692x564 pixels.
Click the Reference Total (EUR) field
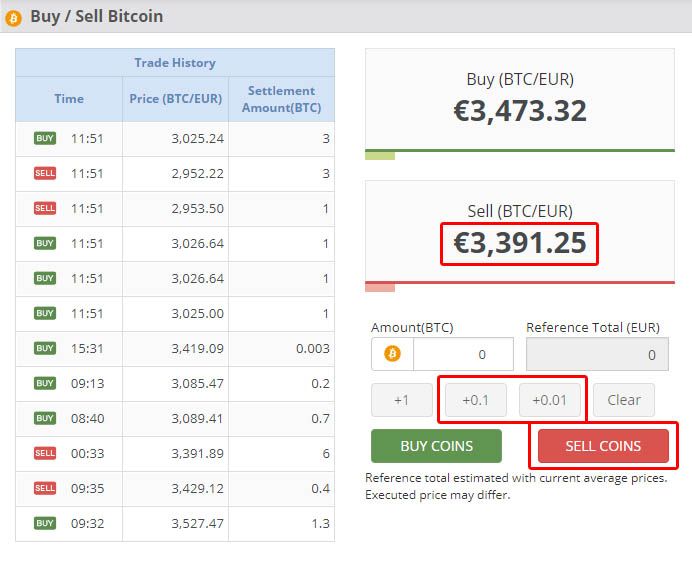pos(597,354)
